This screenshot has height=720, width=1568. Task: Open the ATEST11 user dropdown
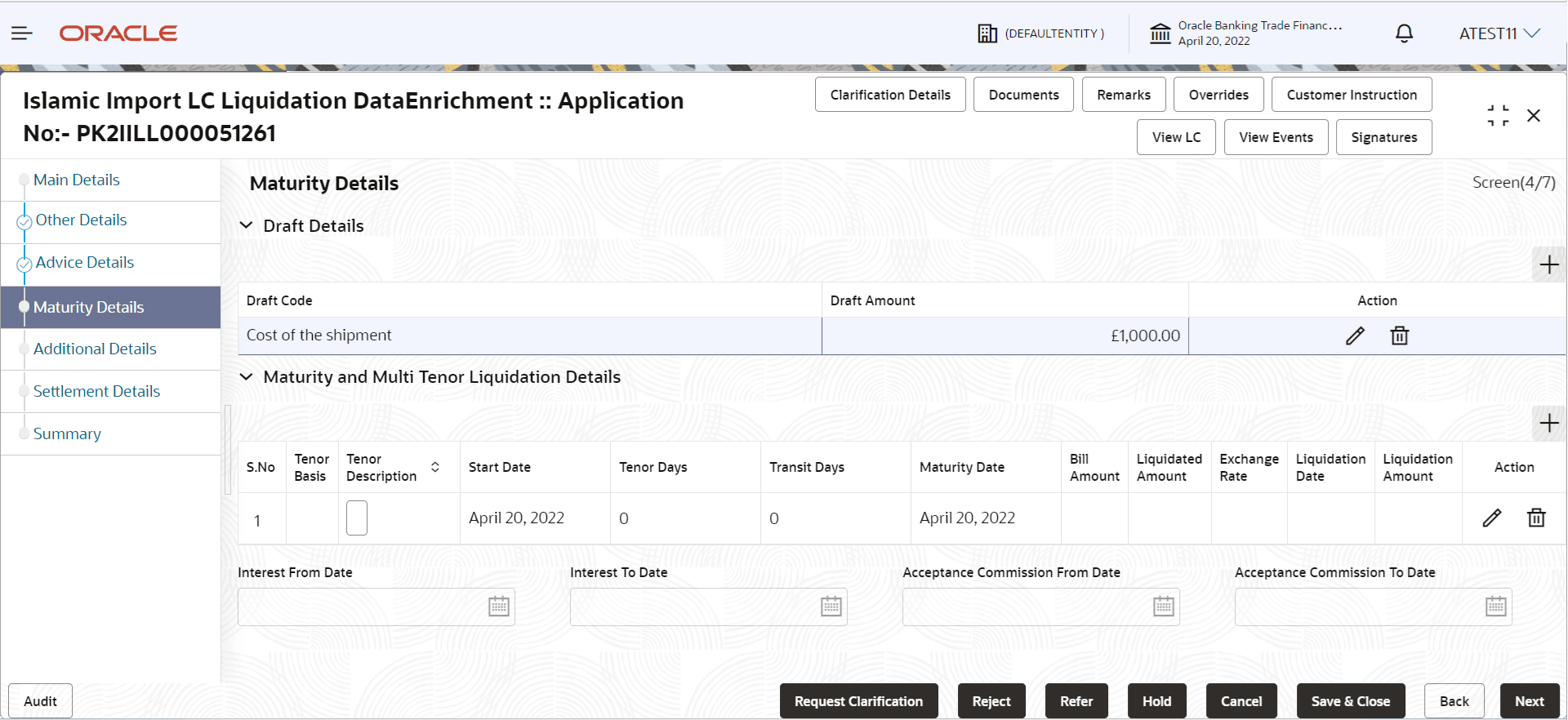pos(1499,33)
